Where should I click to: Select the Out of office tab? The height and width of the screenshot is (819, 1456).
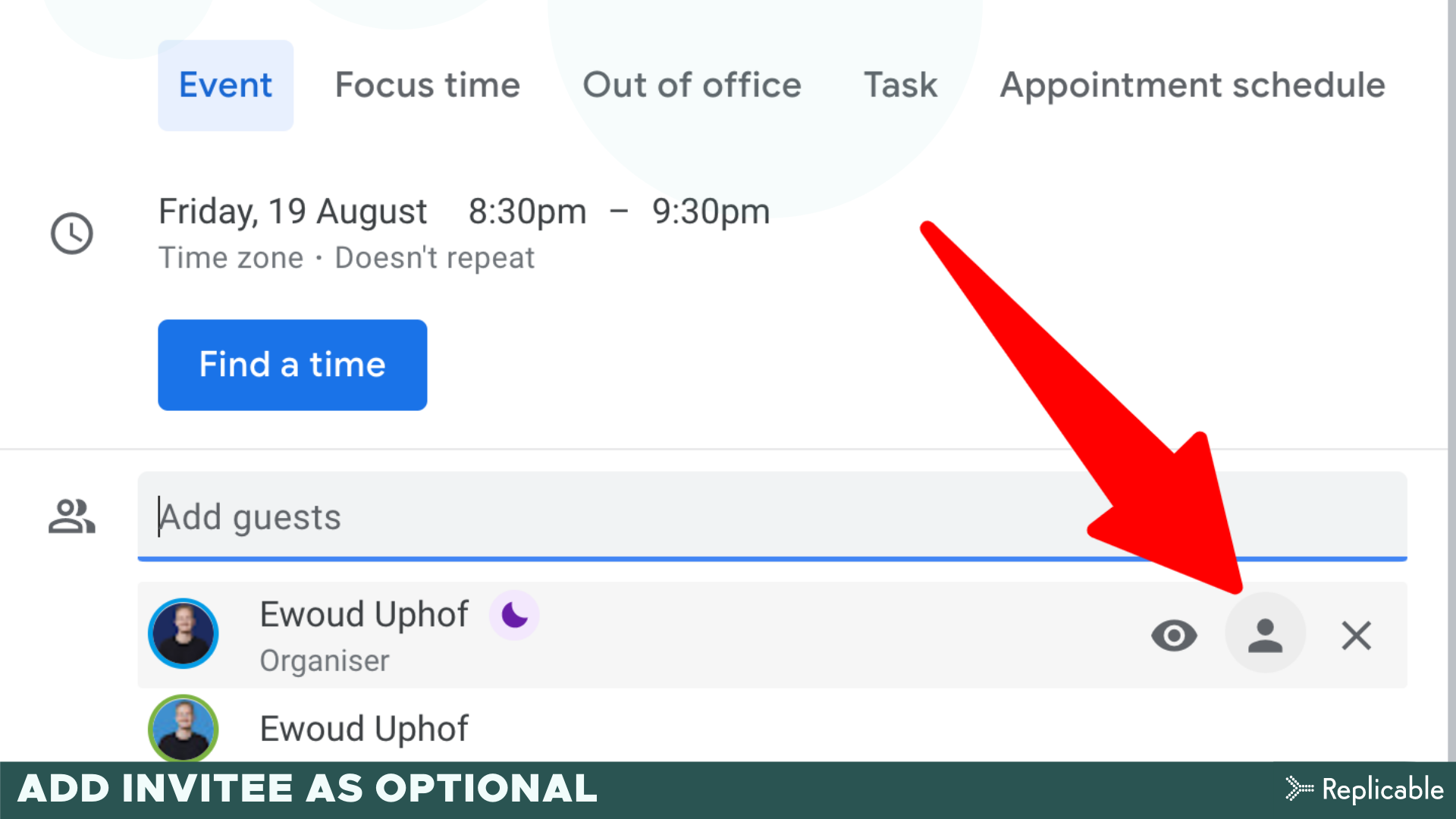[692, 85]
